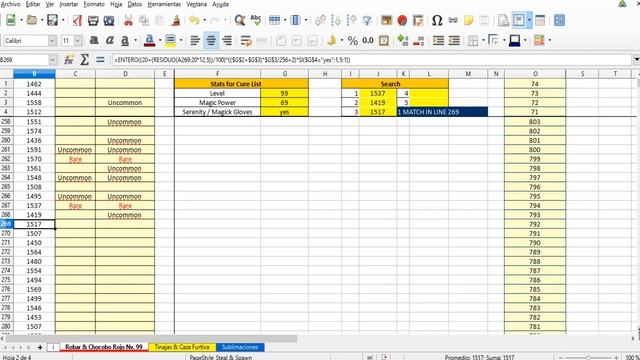The image size is (640, 360).
Task: Click the font color swatch
Action: point(149,40)
